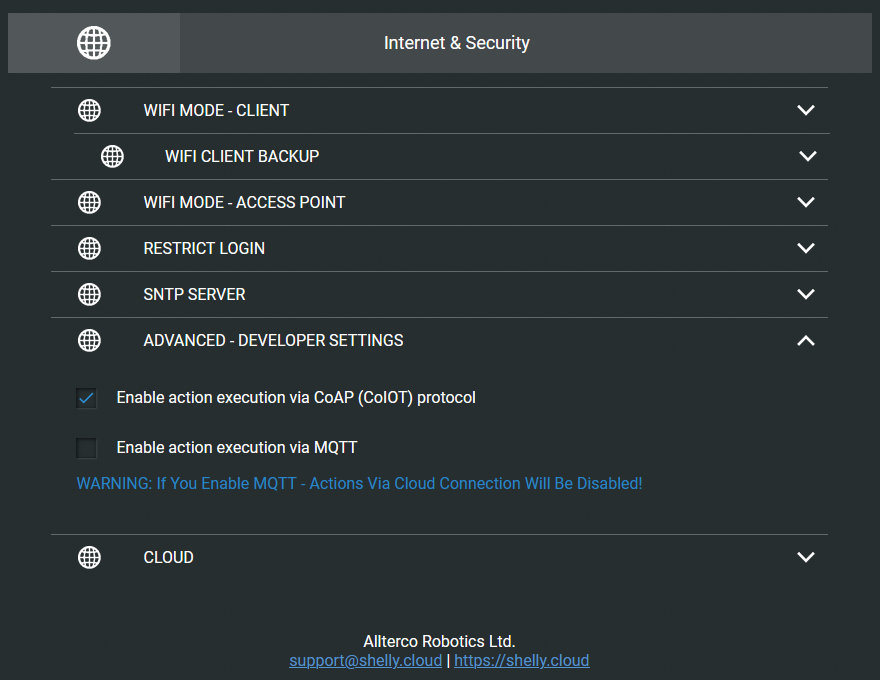Image resolution: width=880 pixels, height=680 pixels.
Task: Expand WIFI MODE - CLIENT chevron
Action: [x=806, y=110]
